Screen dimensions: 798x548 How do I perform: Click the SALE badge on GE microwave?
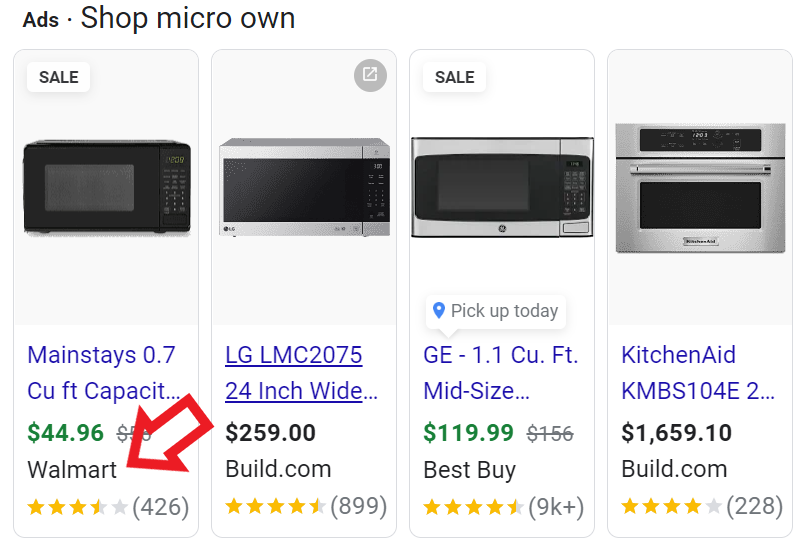(455, 77)
